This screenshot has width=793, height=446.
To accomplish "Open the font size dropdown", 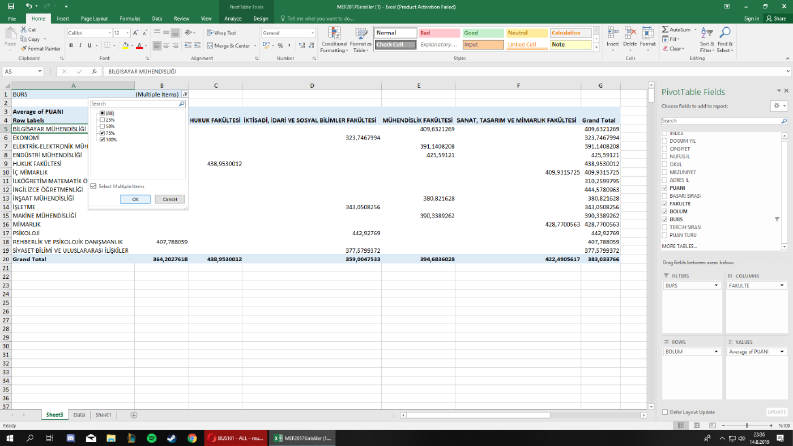I will point(127,33).
